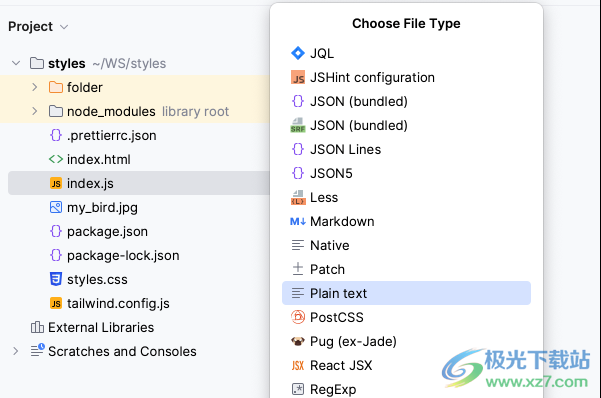Click the Markdown M-arrow icon
This screenshot has width=601, height=398.
click(x=298, y=221)
